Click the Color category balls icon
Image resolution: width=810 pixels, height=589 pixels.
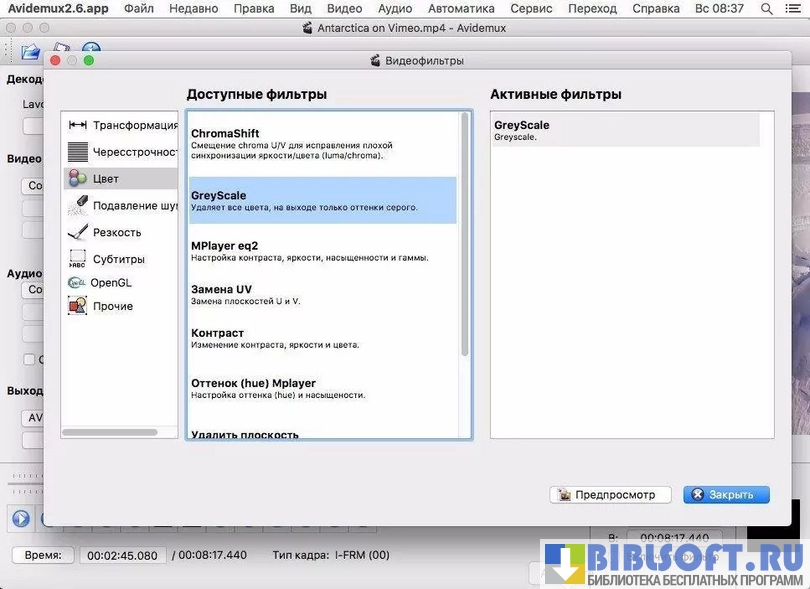77,179
